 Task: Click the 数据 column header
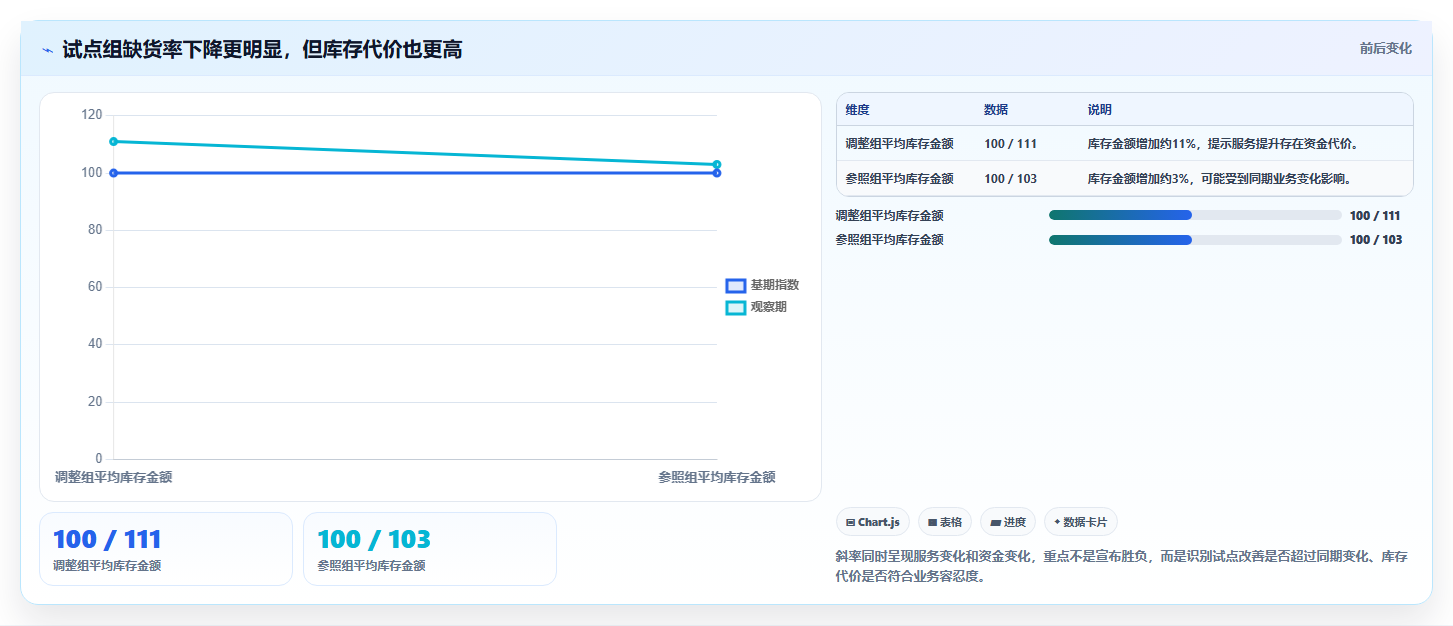tap(996, 110)
